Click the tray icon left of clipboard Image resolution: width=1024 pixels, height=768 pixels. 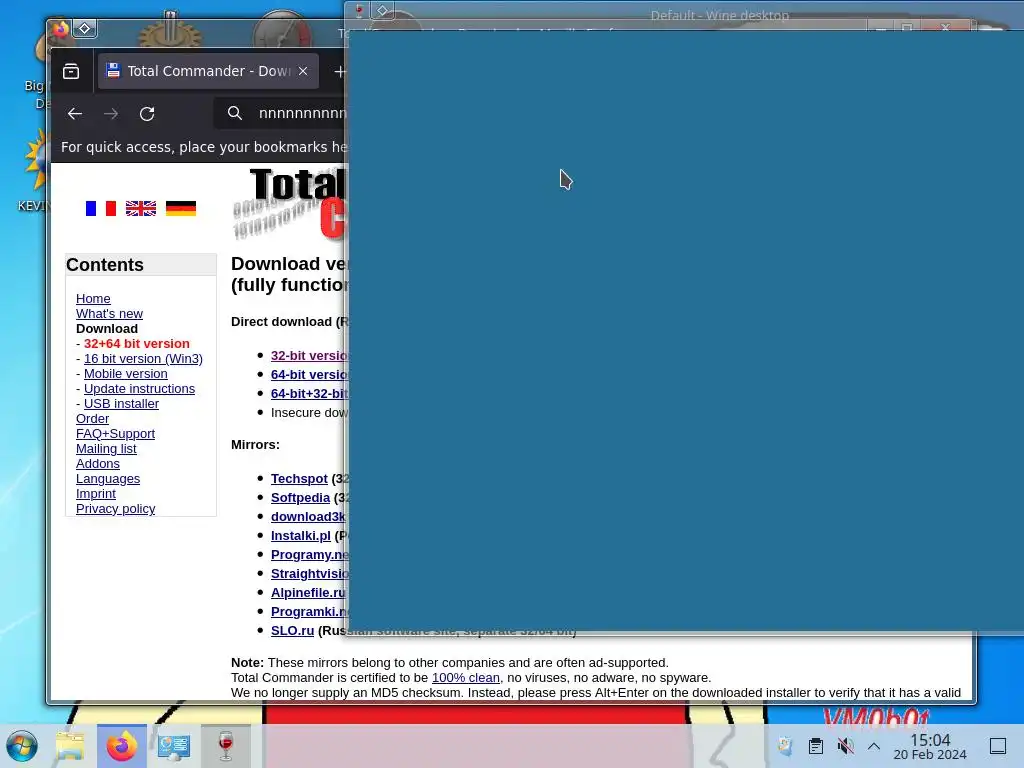point(786,746)
